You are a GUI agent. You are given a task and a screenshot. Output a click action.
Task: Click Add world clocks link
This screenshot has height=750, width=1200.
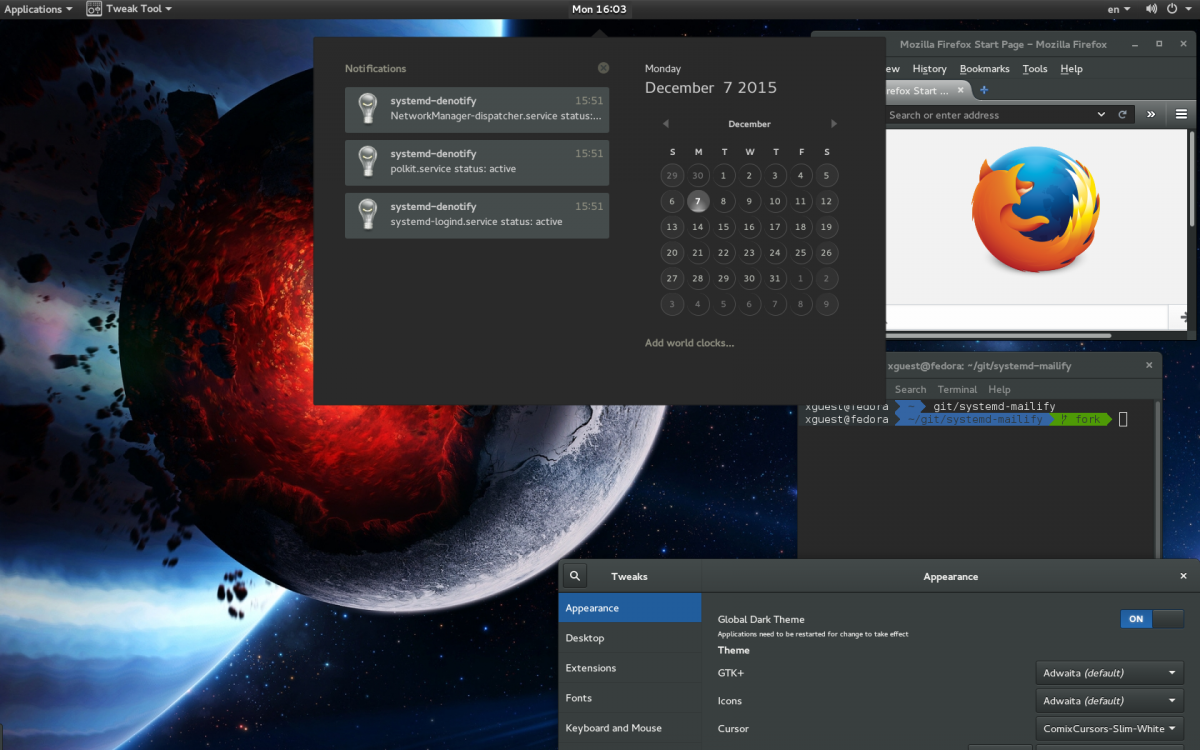pyautogui.click(x=689, y=343)
